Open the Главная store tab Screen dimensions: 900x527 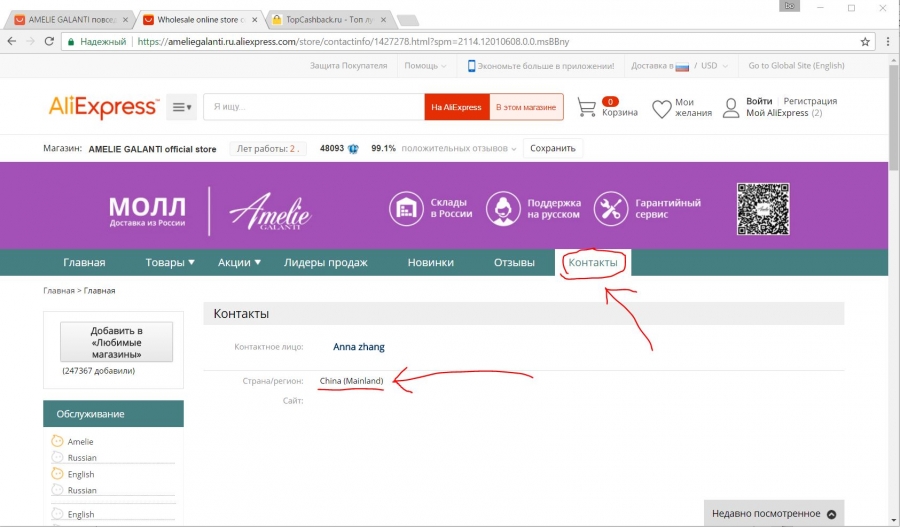[84, 262]
